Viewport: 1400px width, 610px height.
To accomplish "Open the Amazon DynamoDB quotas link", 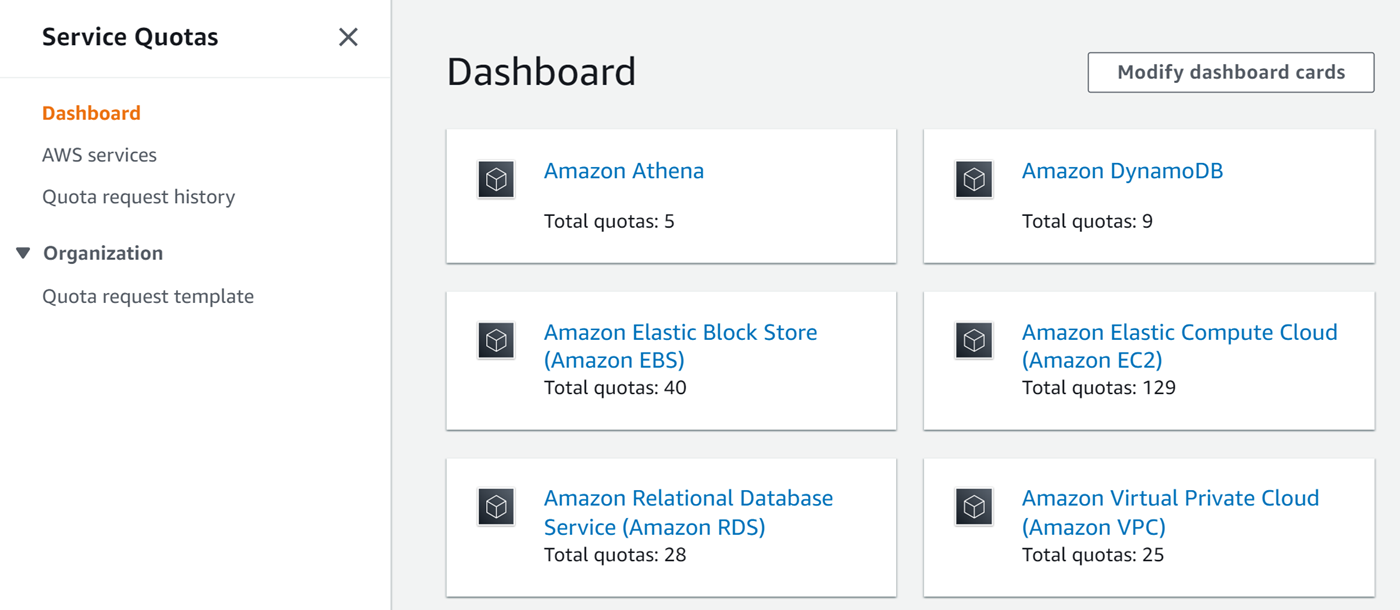I will pos(1121,171).
